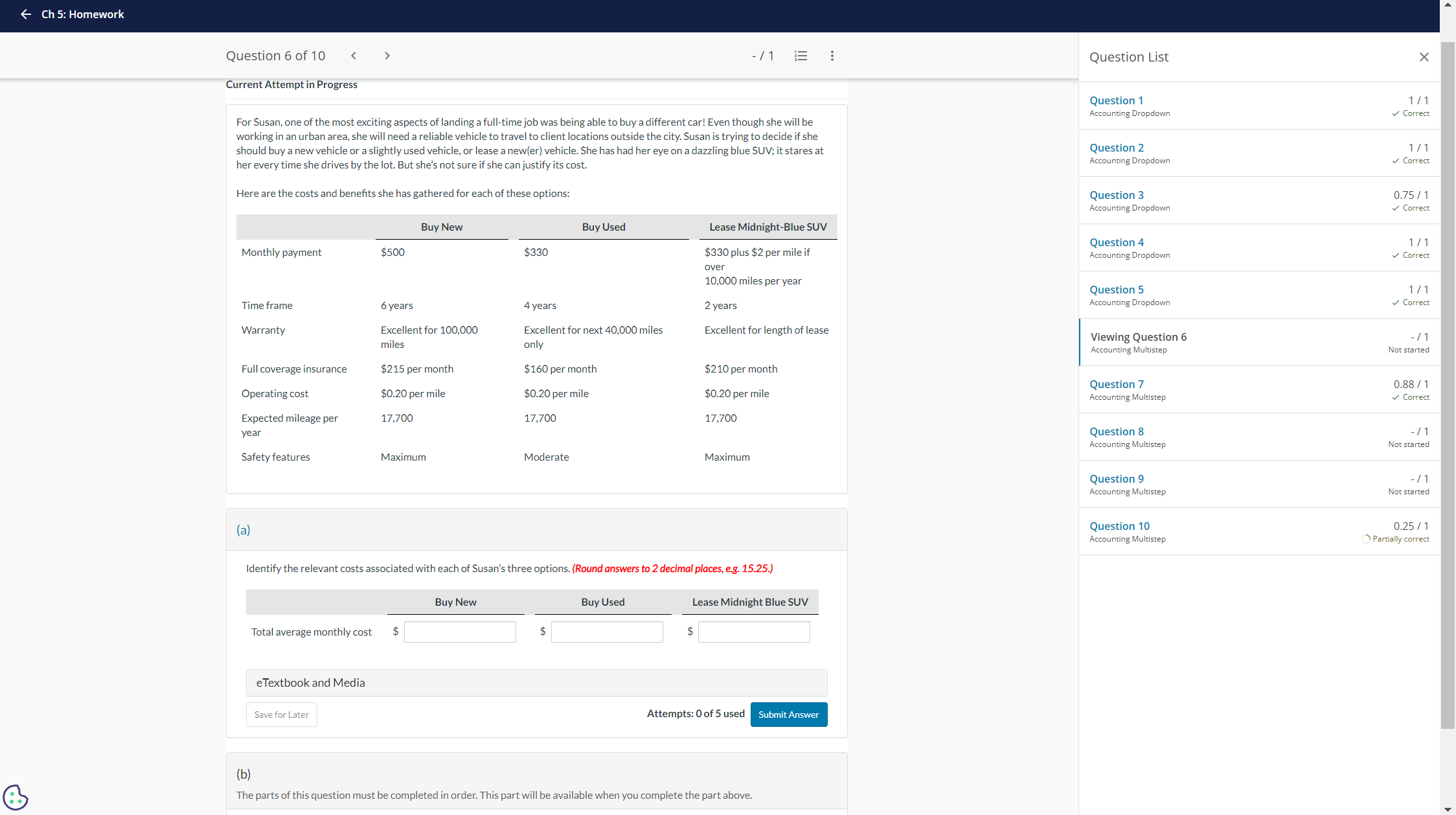Go to next question with right chevron
The width and height of the screenshot is (1456, 815).
coord(387,56)
